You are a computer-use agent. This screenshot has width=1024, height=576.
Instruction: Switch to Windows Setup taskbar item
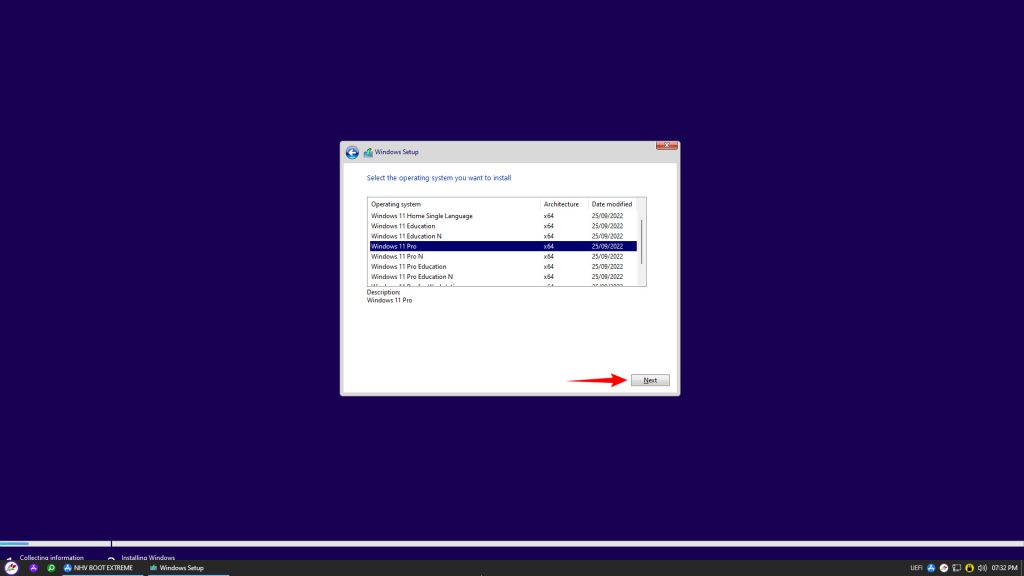(x=177, y=568)
